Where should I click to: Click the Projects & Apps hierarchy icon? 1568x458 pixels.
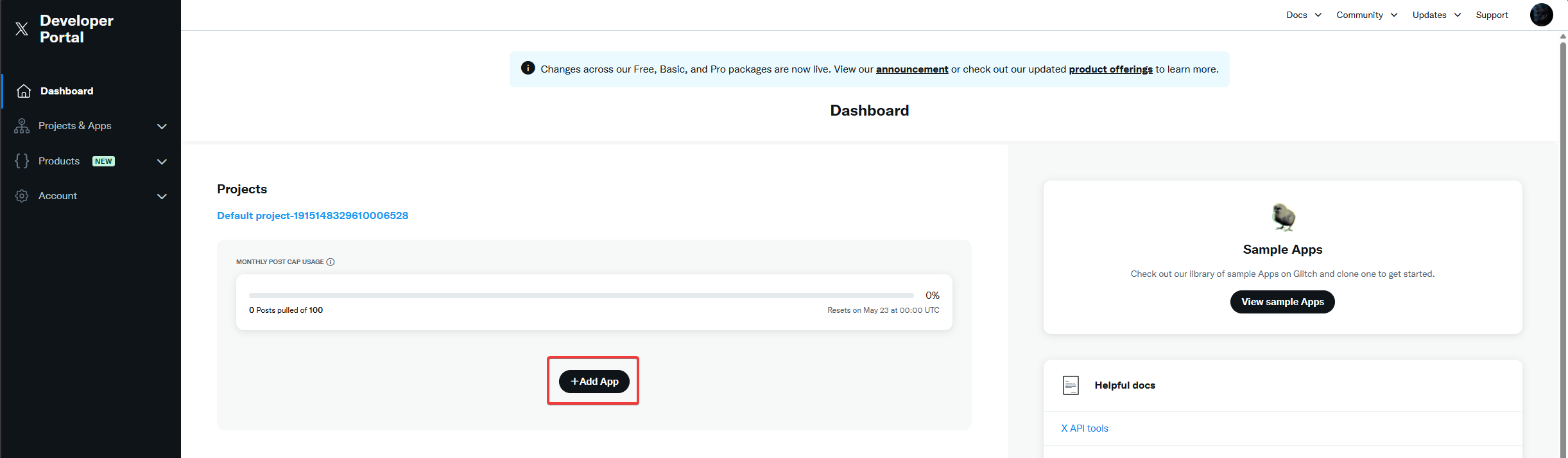[x=22, y=126]
